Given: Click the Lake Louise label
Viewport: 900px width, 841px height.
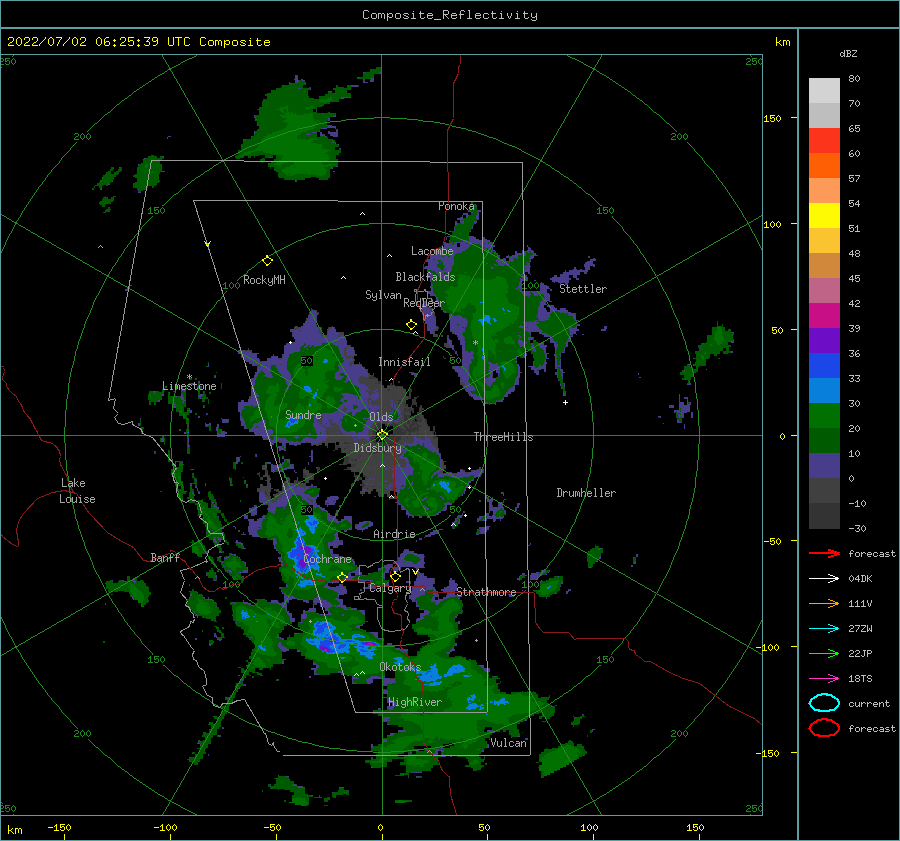Looking at the screenshot, I should coord(77,491).
